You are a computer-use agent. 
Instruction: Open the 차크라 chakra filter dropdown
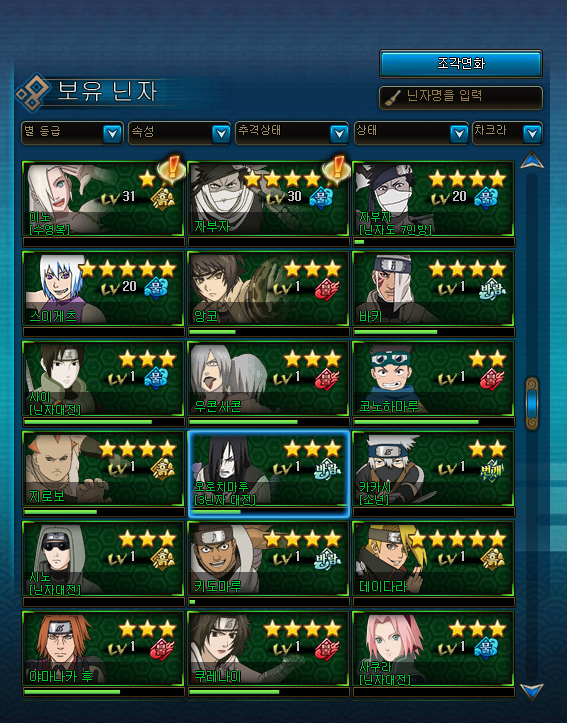pos(507,133)
